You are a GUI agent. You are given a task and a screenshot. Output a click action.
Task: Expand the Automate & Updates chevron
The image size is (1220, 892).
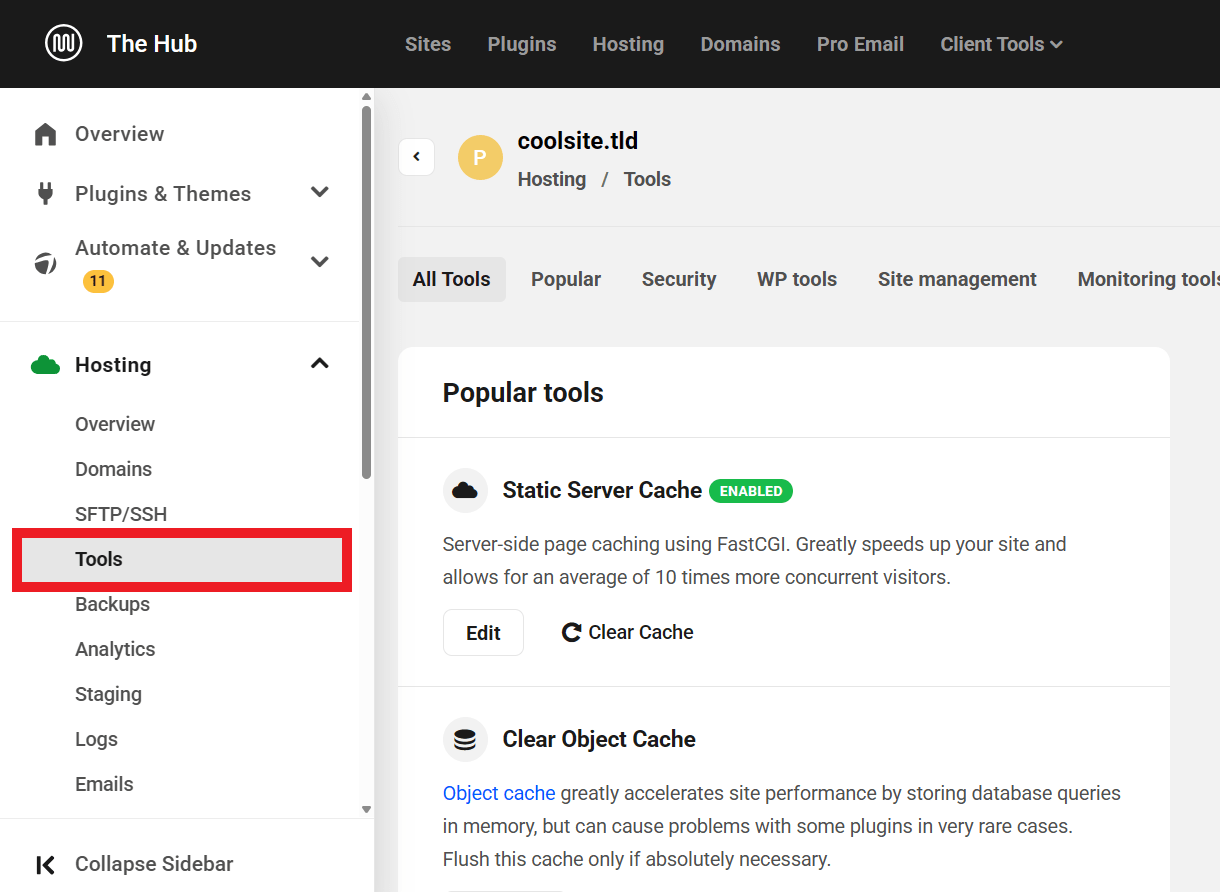320,262
